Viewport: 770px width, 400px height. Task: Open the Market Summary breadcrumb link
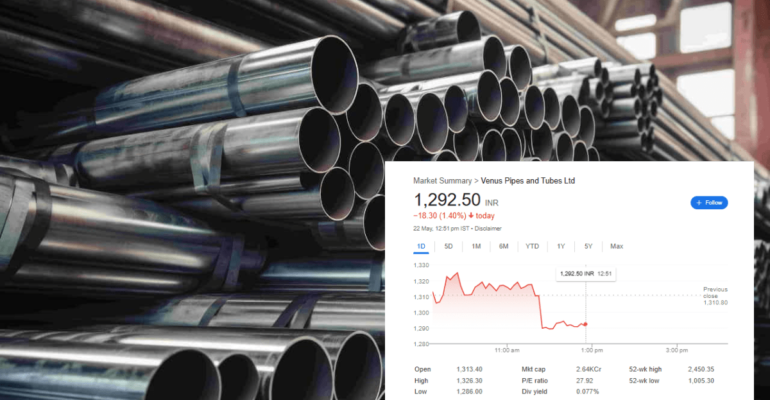tap(442, 181)
